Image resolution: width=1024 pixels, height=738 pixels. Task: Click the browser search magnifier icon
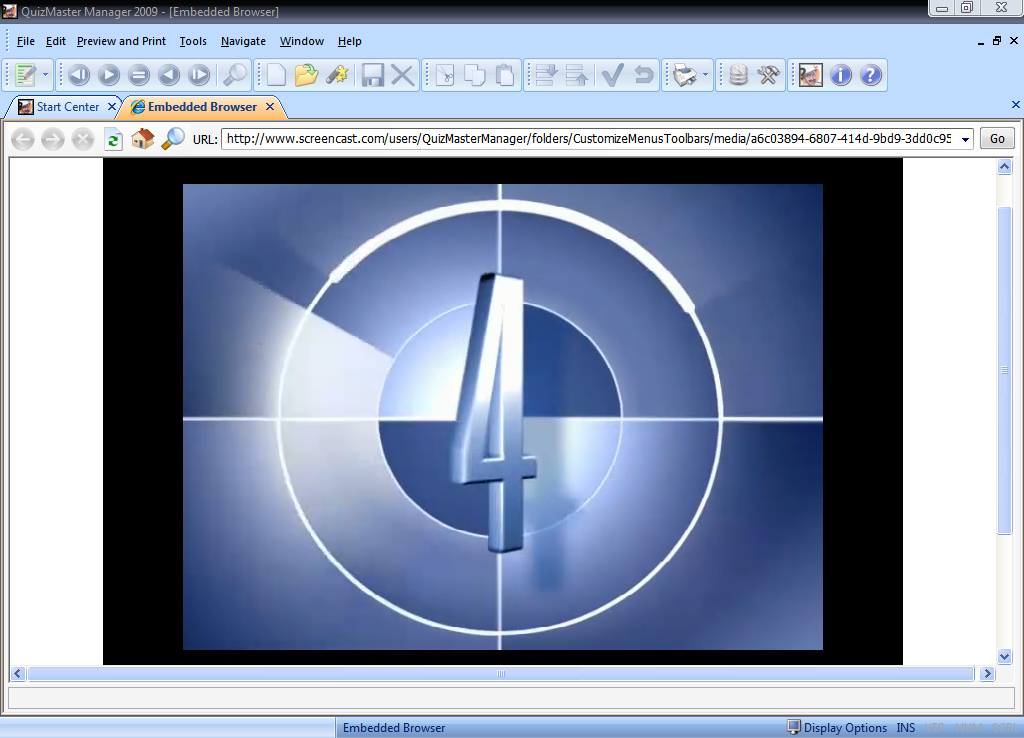point(173,138)
